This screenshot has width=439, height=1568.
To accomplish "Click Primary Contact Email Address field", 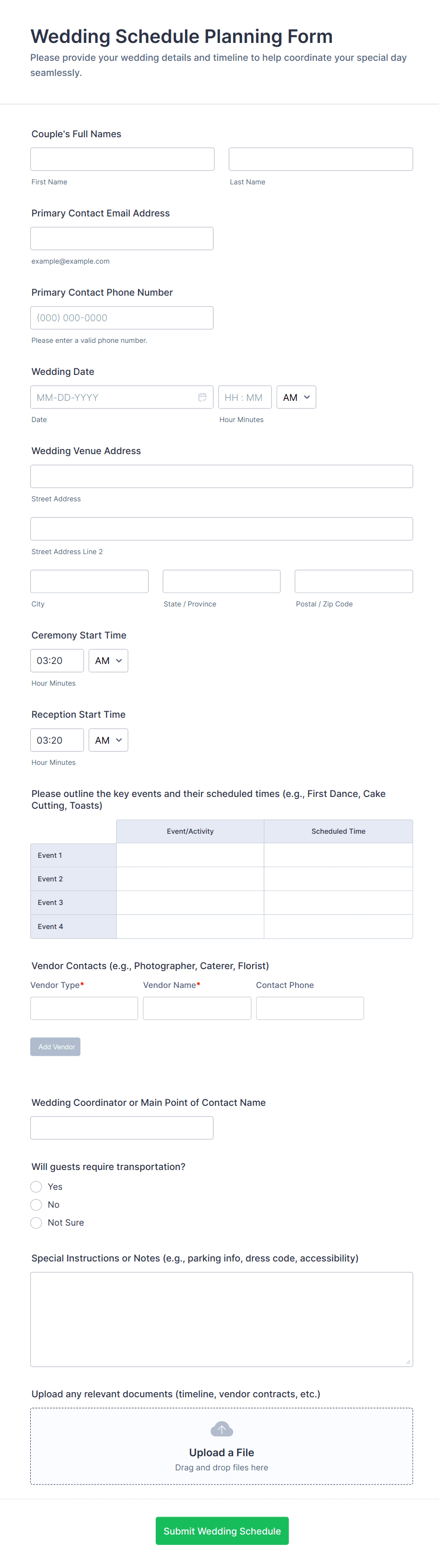I will coord(122,239).
